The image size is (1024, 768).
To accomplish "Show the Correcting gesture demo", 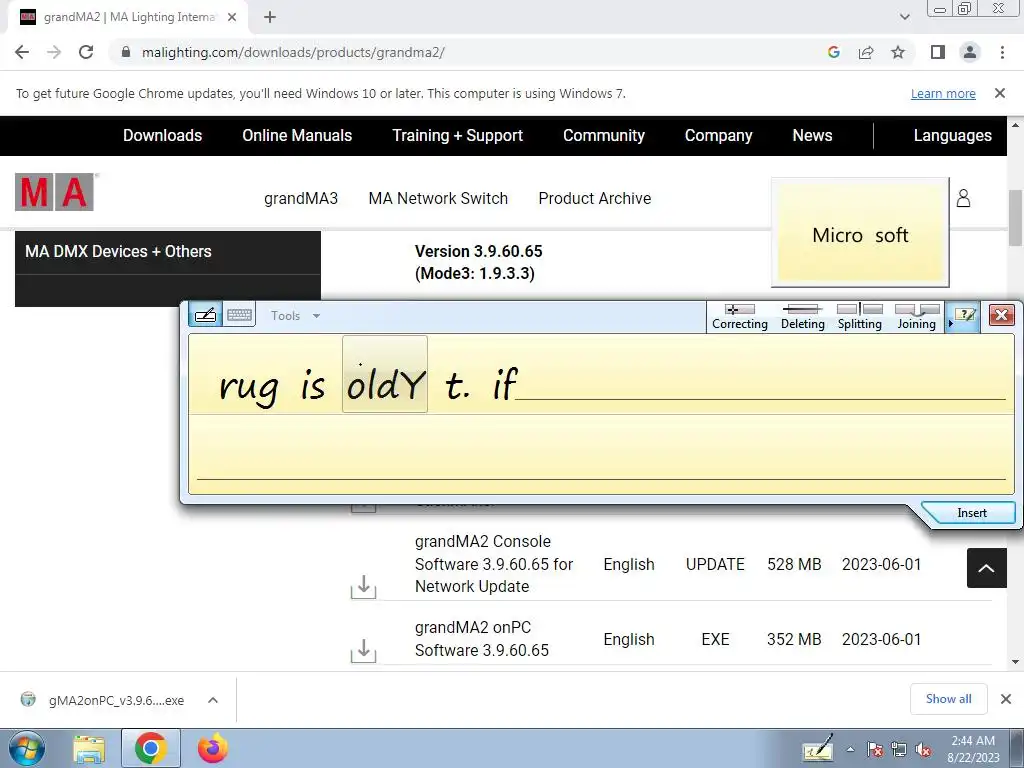I will [740, 317].
